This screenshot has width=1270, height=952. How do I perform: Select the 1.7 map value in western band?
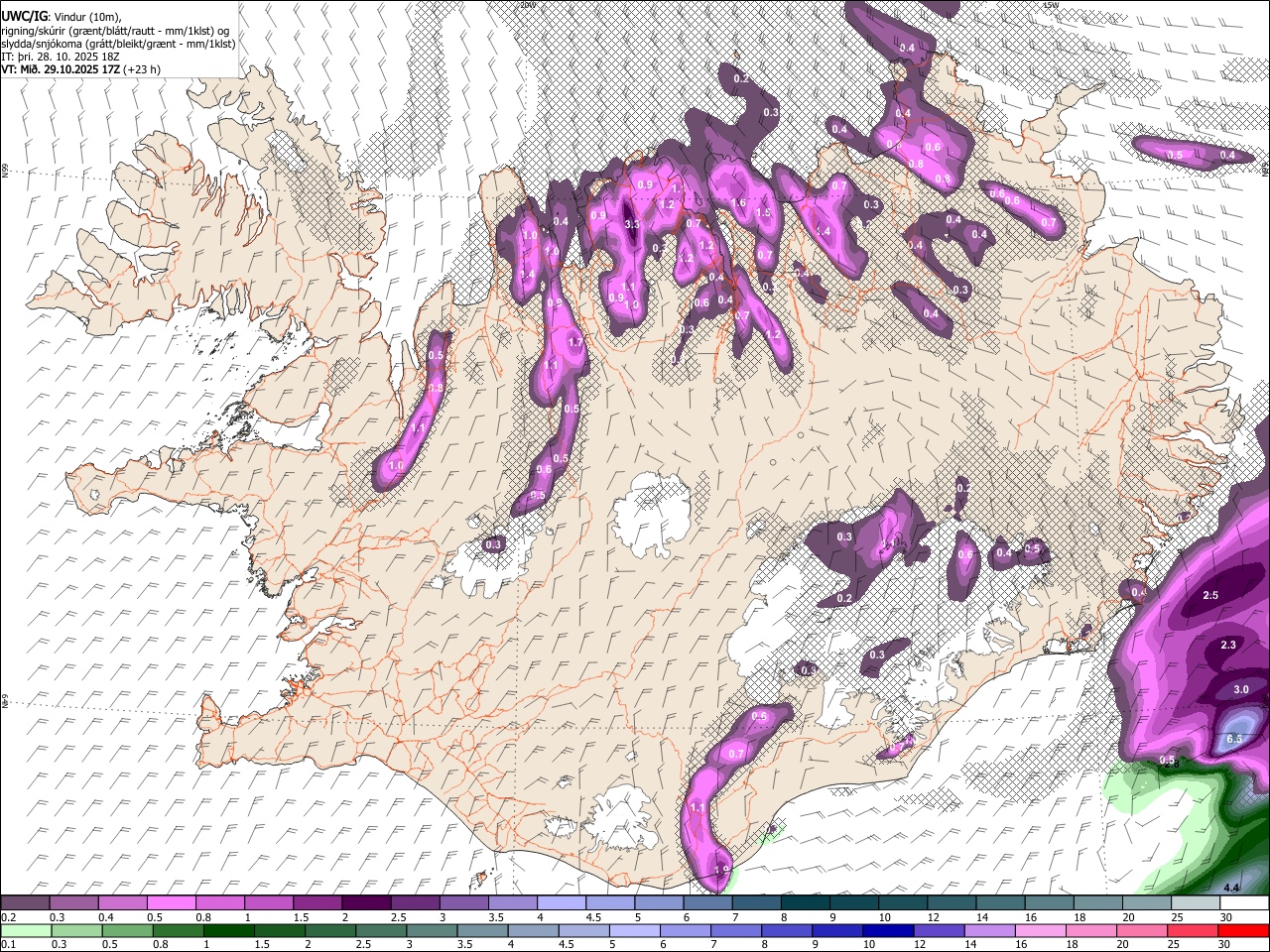click(x=574, y=342)
